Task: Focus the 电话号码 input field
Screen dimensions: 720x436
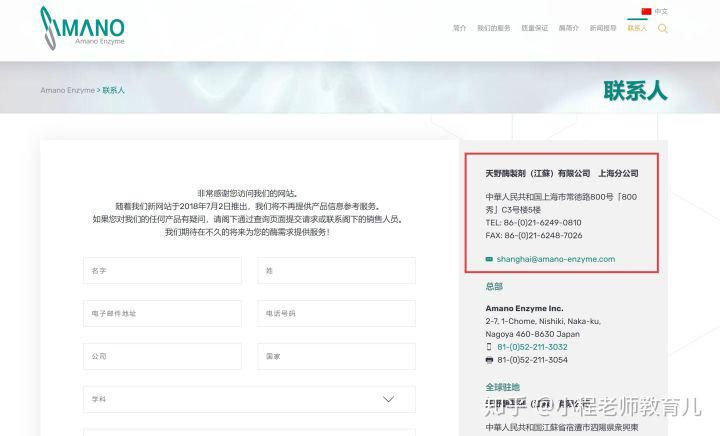Action: tap(337, 313)
